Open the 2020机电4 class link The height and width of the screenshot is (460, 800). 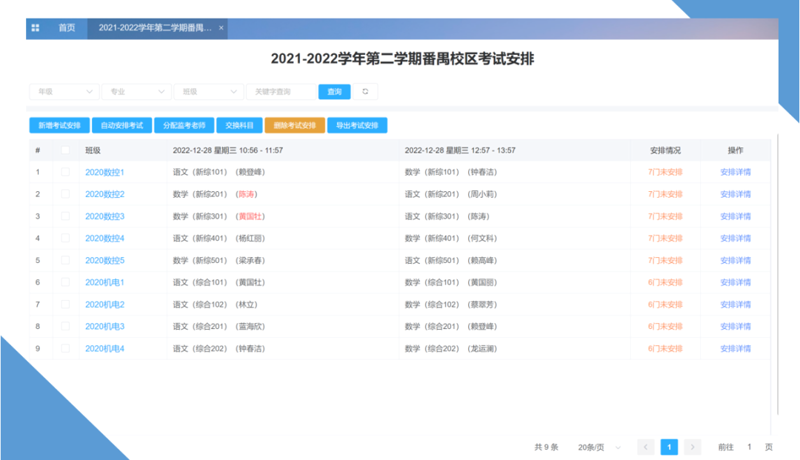point(105,349)
